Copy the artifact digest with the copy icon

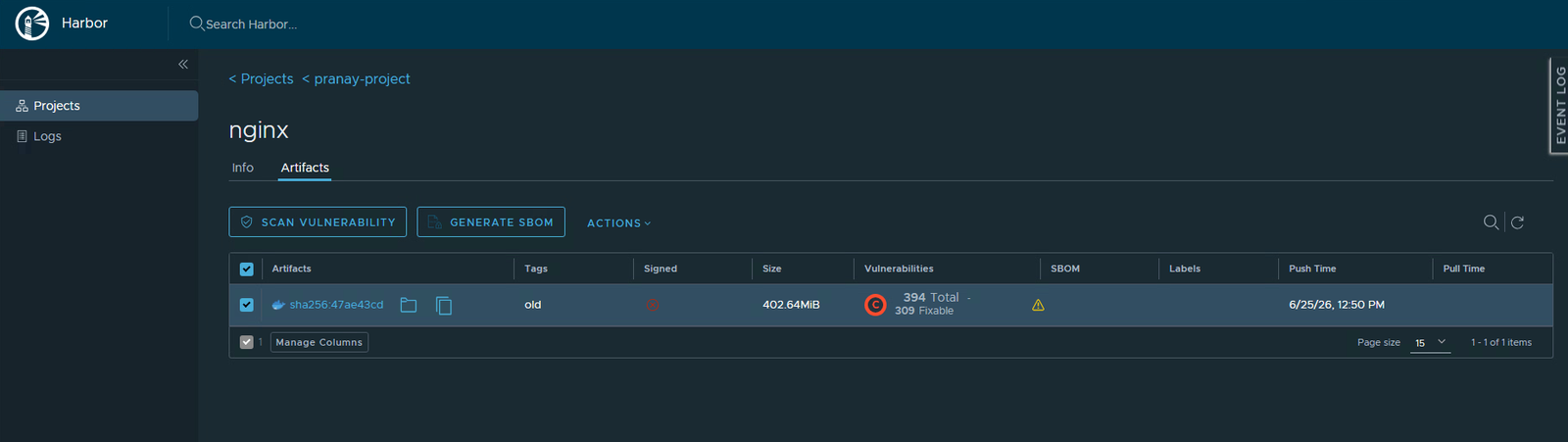coord(444,306)
